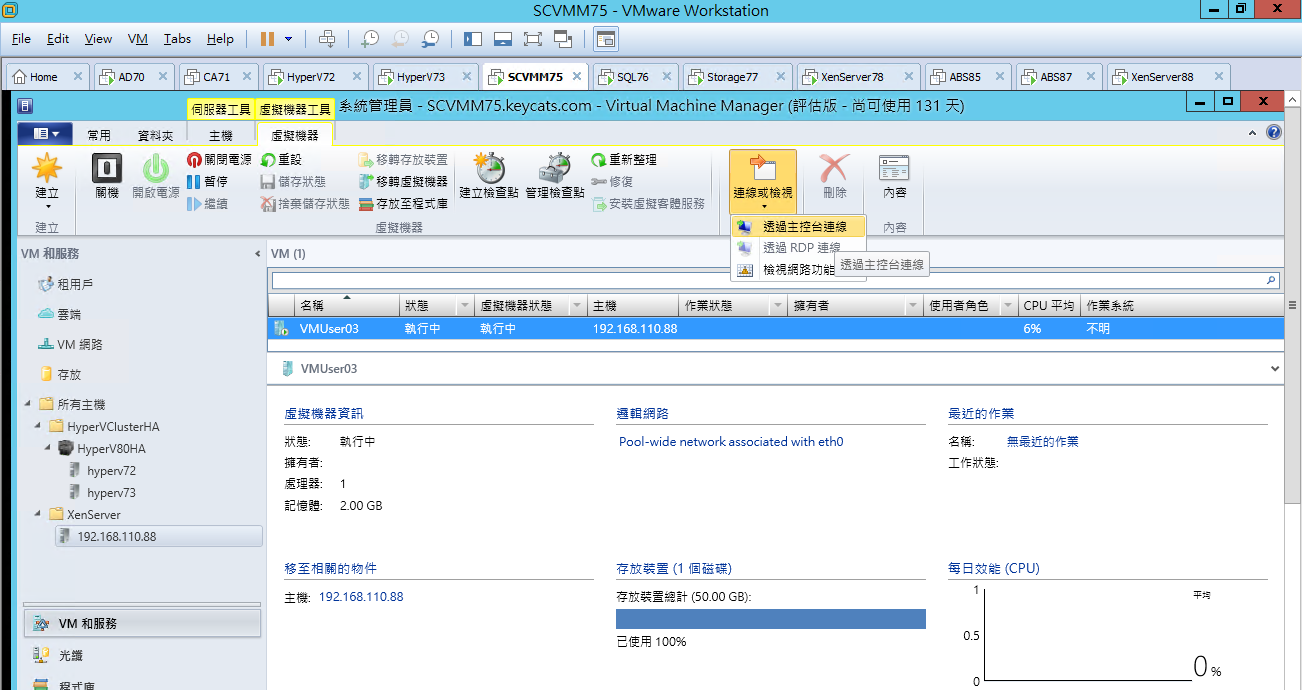The width and height of the screenshot is (1302, 690).
Task: Collapse the HyperV80HA tree node
Action: click(48, 449)
